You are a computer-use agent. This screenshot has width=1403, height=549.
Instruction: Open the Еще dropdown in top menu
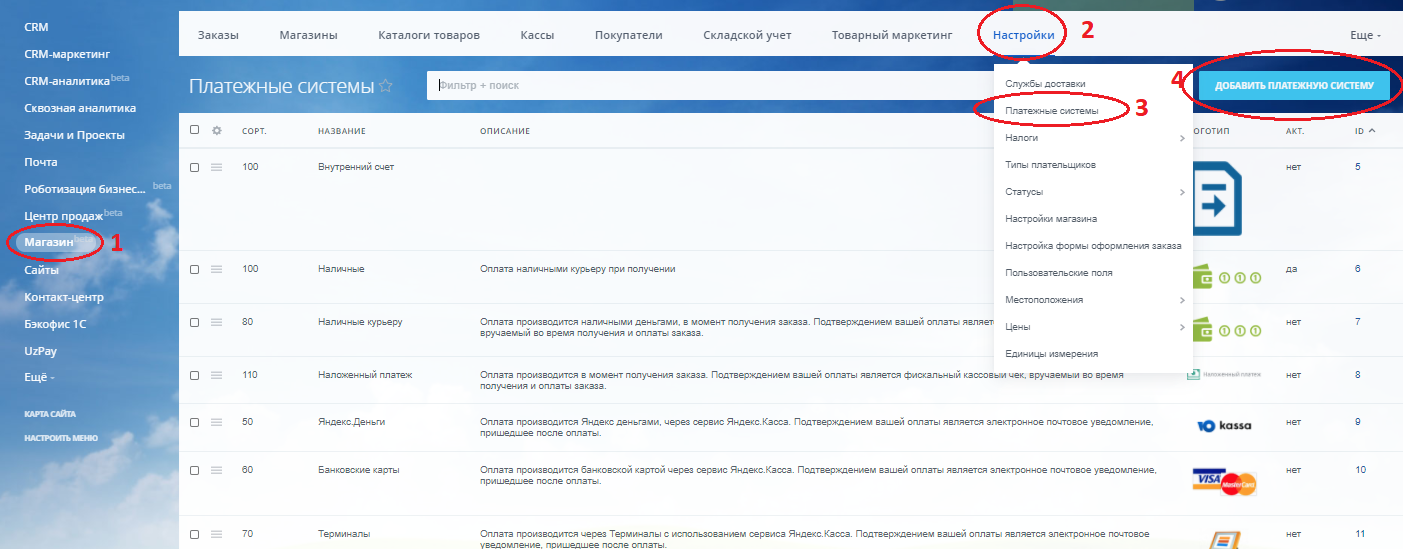(1365, 35)
